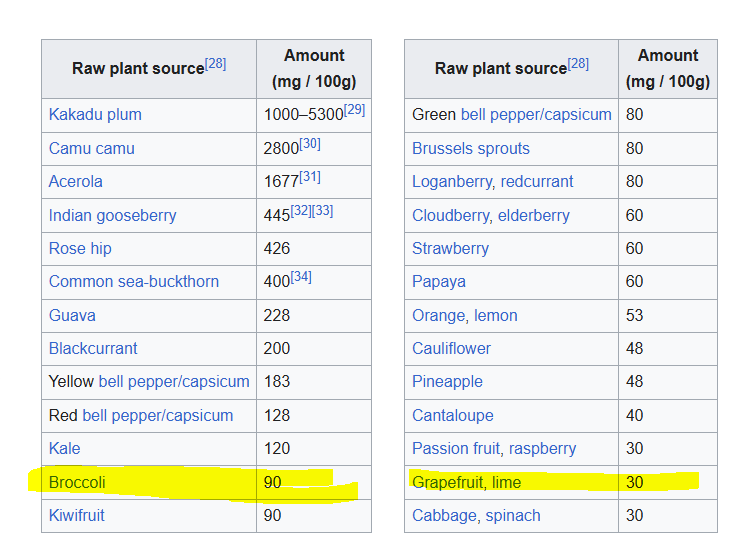This screenshot has width=753, height=560.
Task: Open citation [34] next to 400
Action: coord(301,277)
